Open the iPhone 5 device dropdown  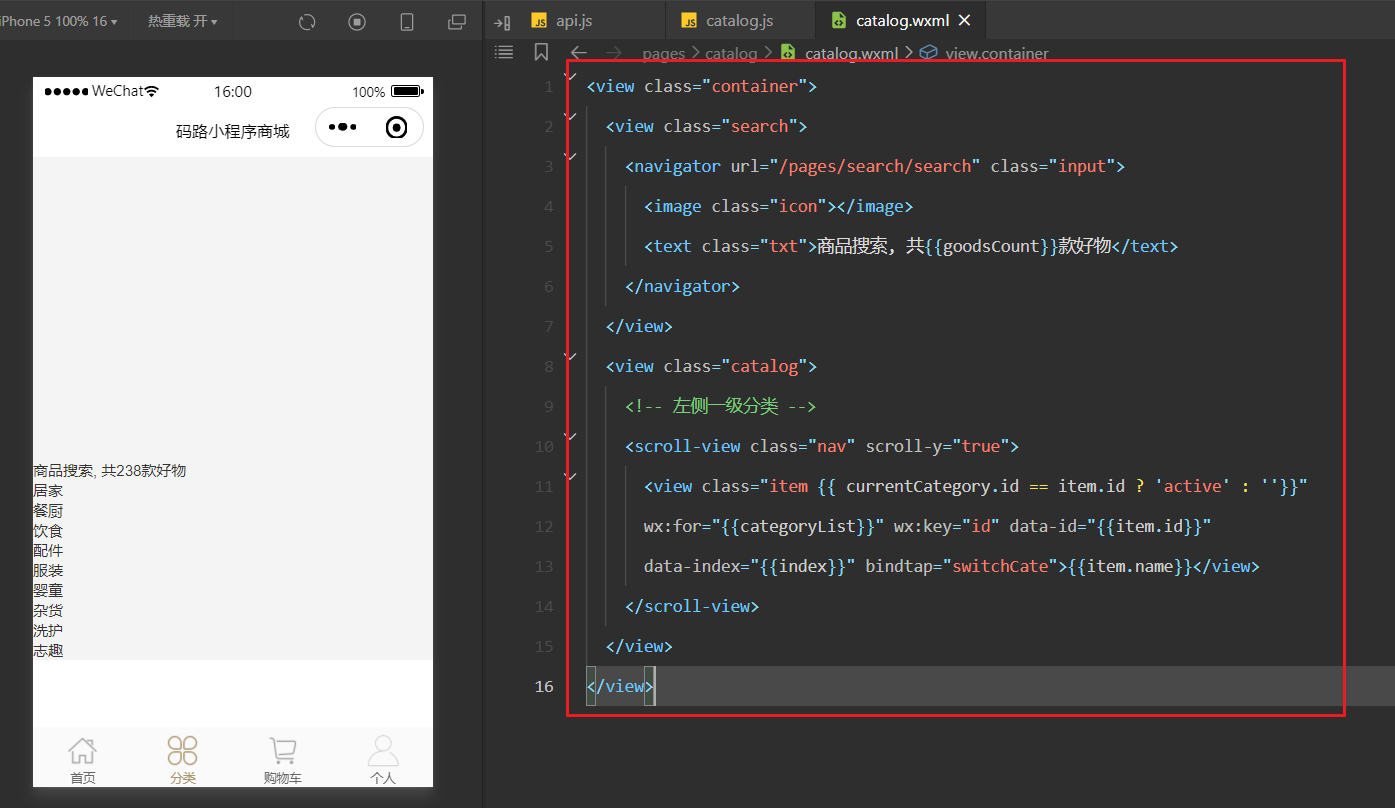coord(58,21)
